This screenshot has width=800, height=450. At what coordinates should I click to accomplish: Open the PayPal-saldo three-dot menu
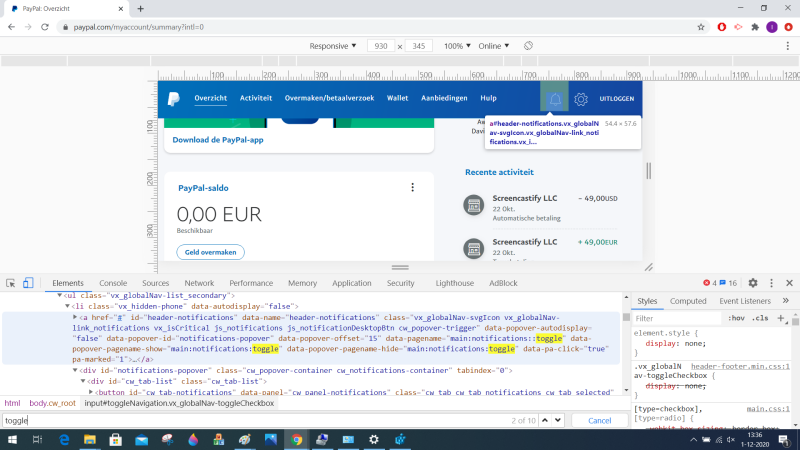[x=412, y=187]
